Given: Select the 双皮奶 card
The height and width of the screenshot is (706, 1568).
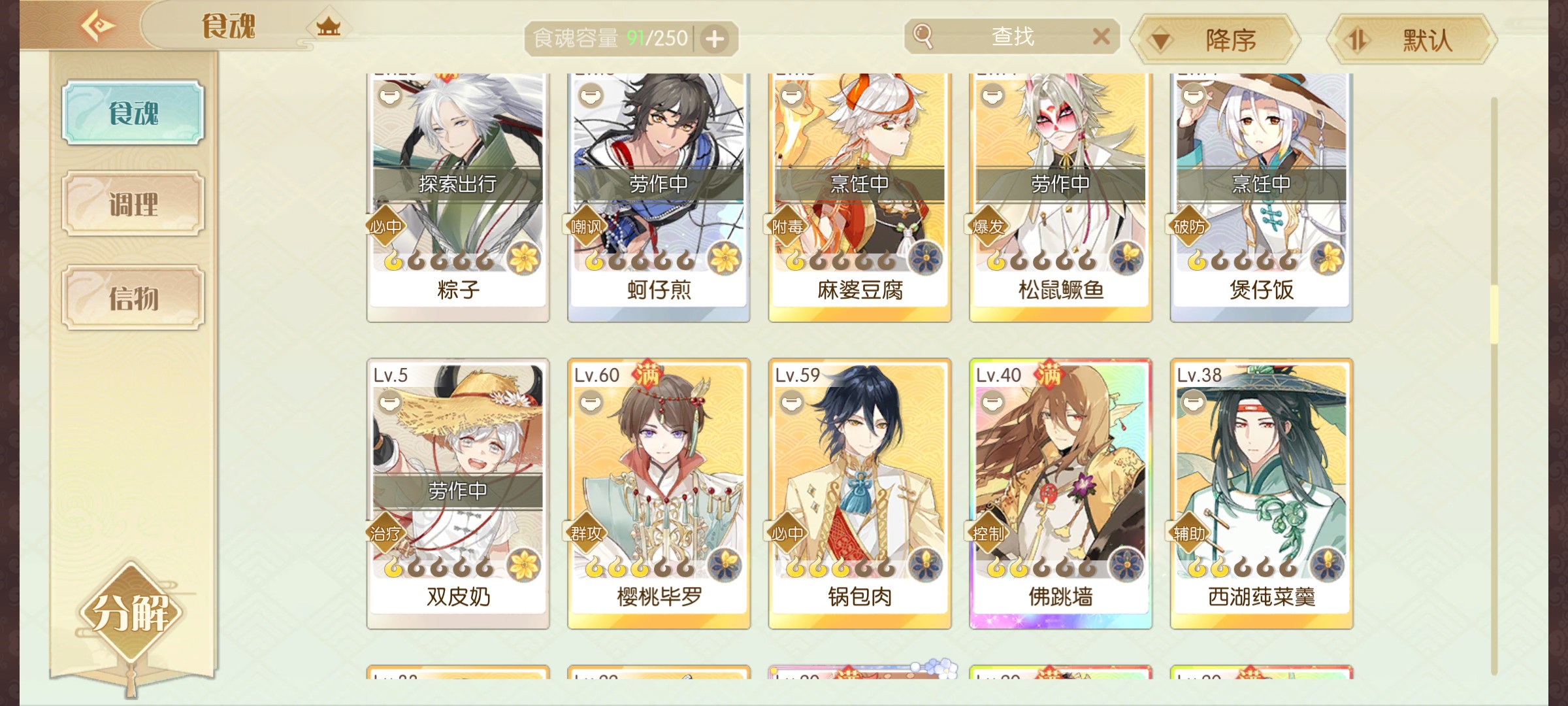Looking at the screenshot, I should 458,494.
